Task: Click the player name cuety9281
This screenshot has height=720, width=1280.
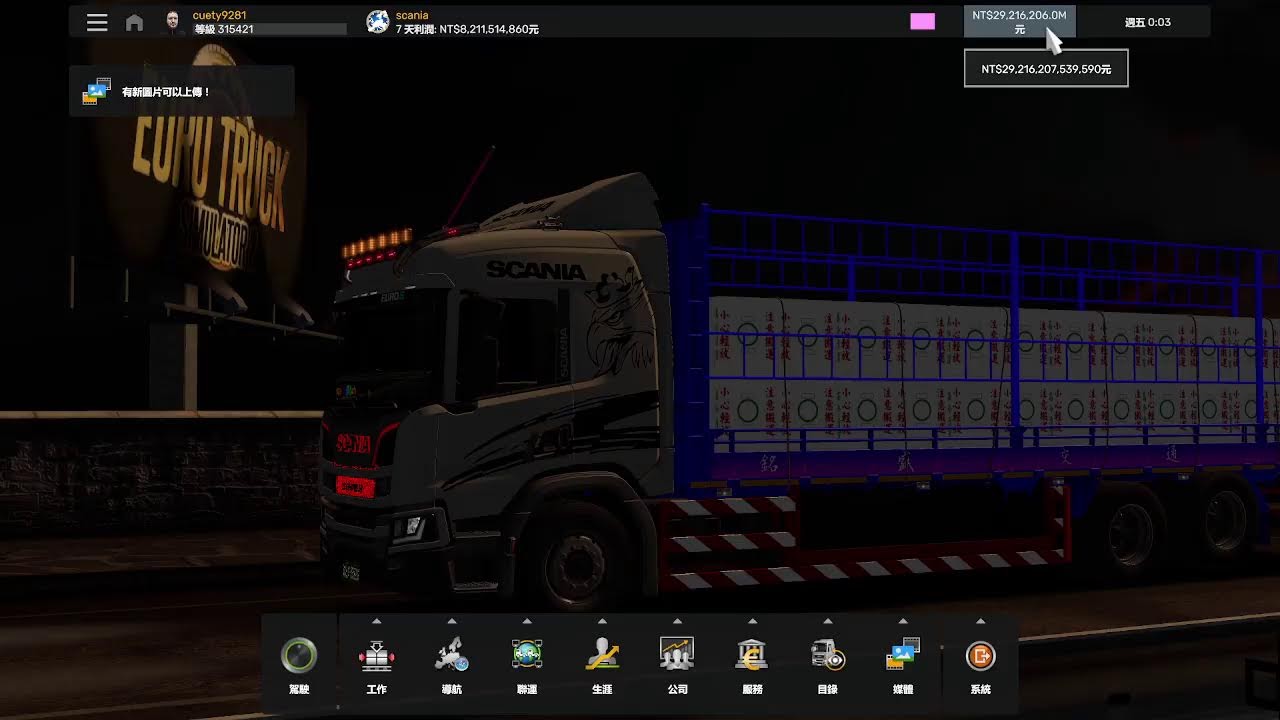Action: pyautogui.click(x=219, y=15)
